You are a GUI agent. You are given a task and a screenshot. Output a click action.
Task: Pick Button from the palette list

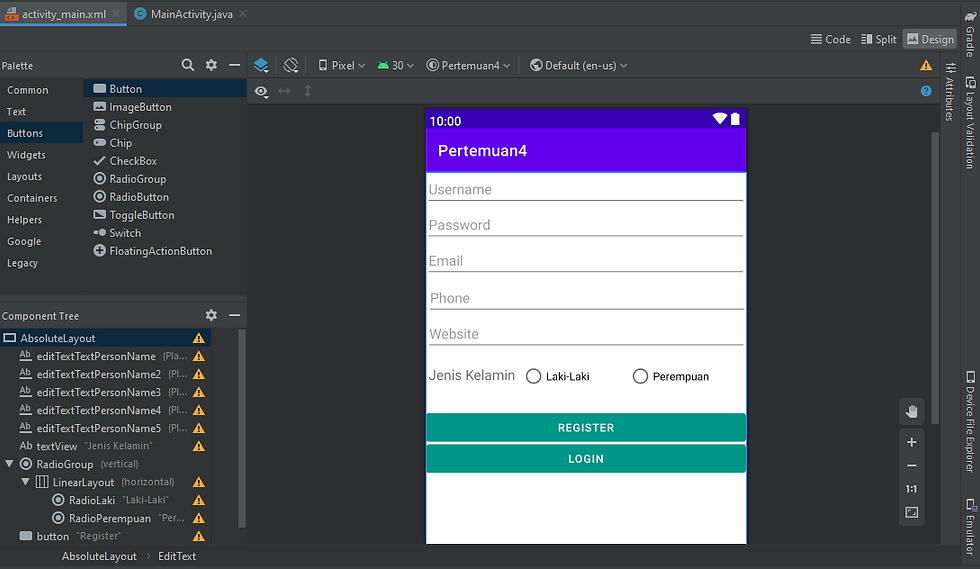click(165, 89)
